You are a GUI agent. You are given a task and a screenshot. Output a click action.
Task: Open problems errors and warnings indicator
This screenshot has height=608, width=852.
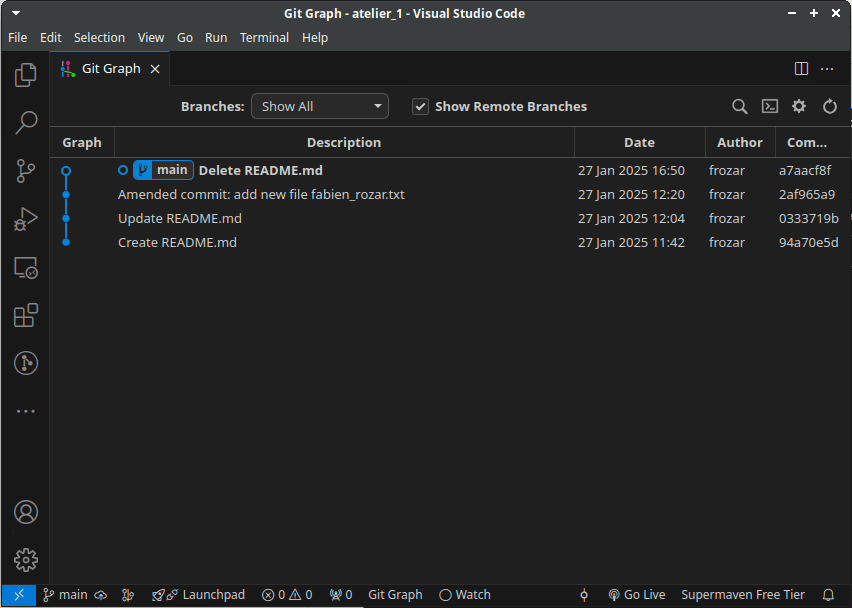point(287,595)
